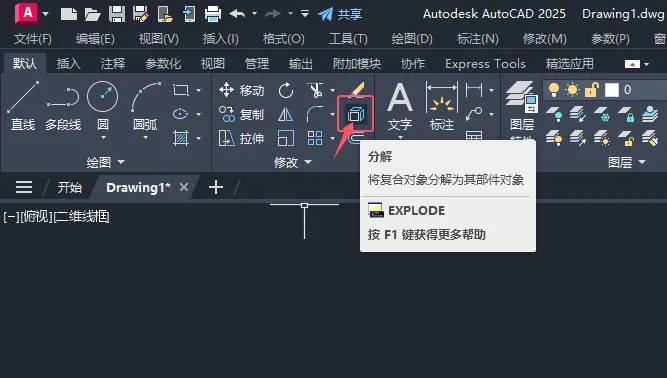The width and height of the screenshot is (667, 378).
Task: Open the 文字 (Text) tool
Action: (x=400, y=106)
